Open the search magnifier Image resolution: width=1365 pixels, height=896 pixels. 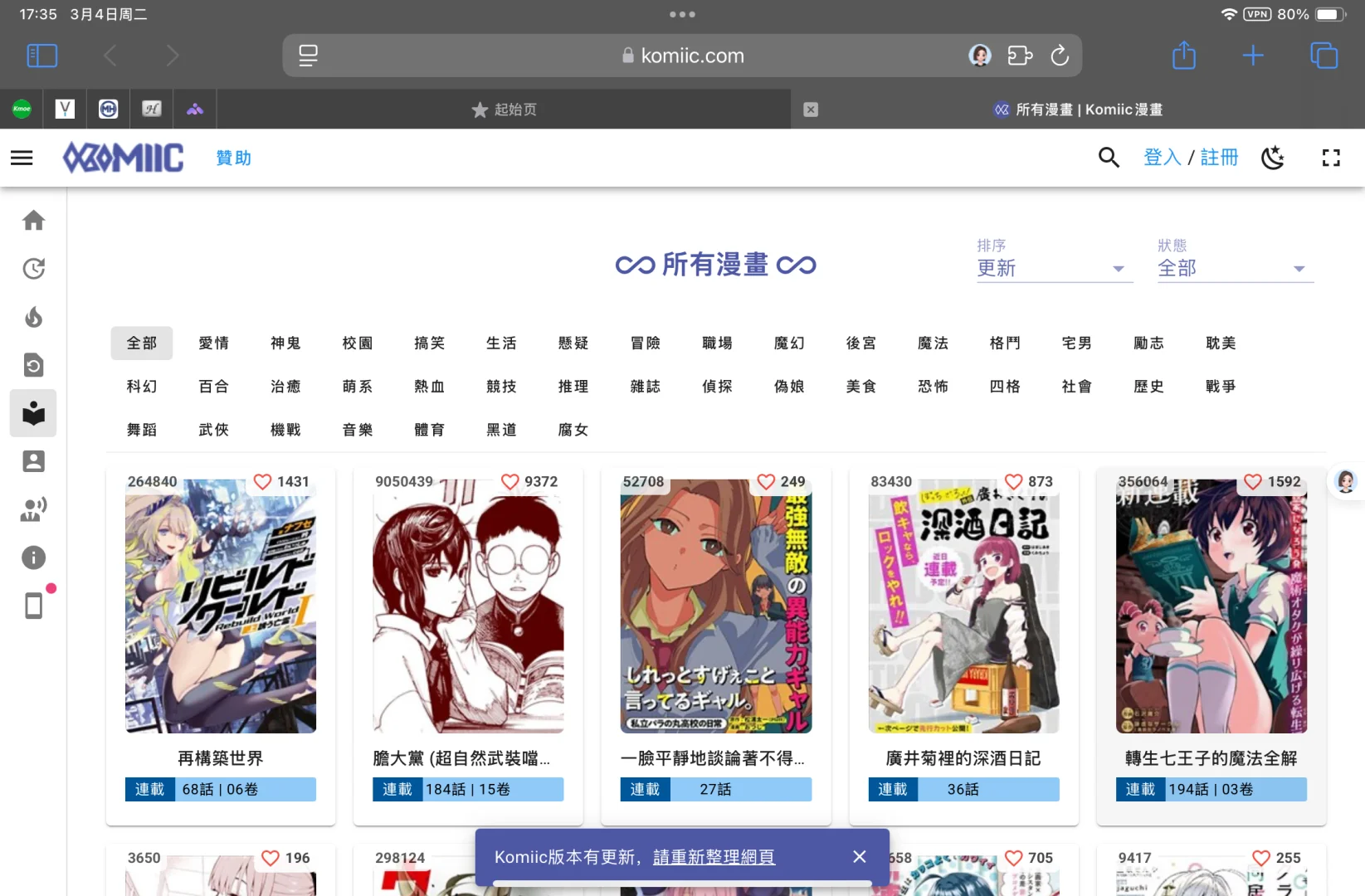click(x=1109, y=158)
